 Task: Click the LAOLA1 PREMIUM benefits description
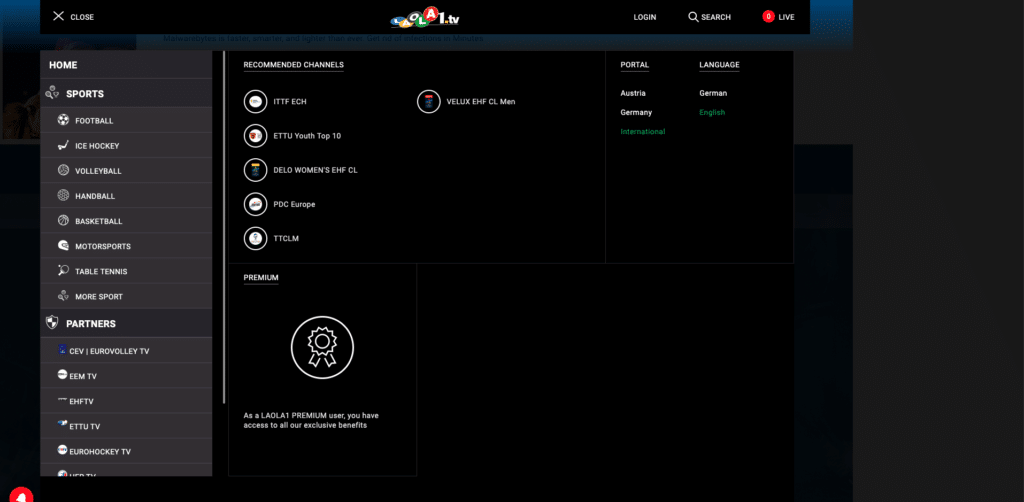[x=311, y=420]
